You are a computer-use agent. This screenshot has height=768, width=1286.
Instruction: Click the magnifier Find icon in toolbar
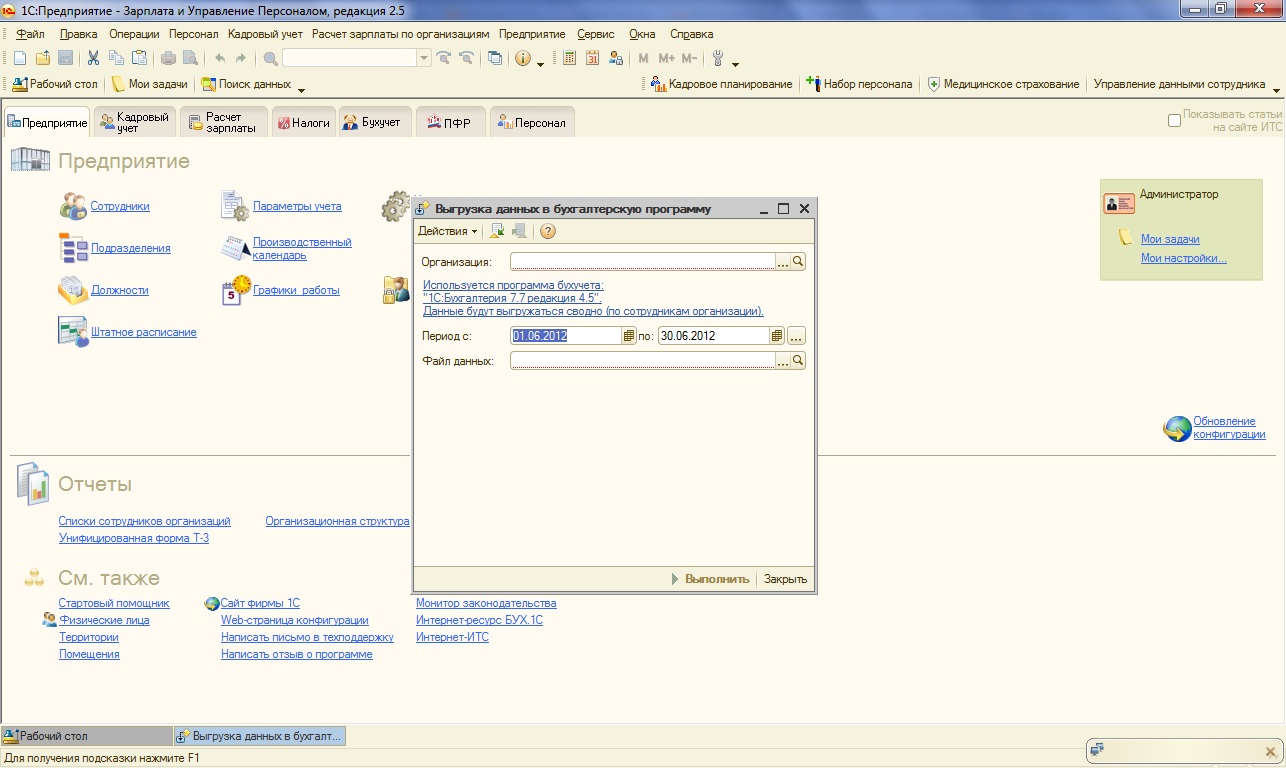270,58
